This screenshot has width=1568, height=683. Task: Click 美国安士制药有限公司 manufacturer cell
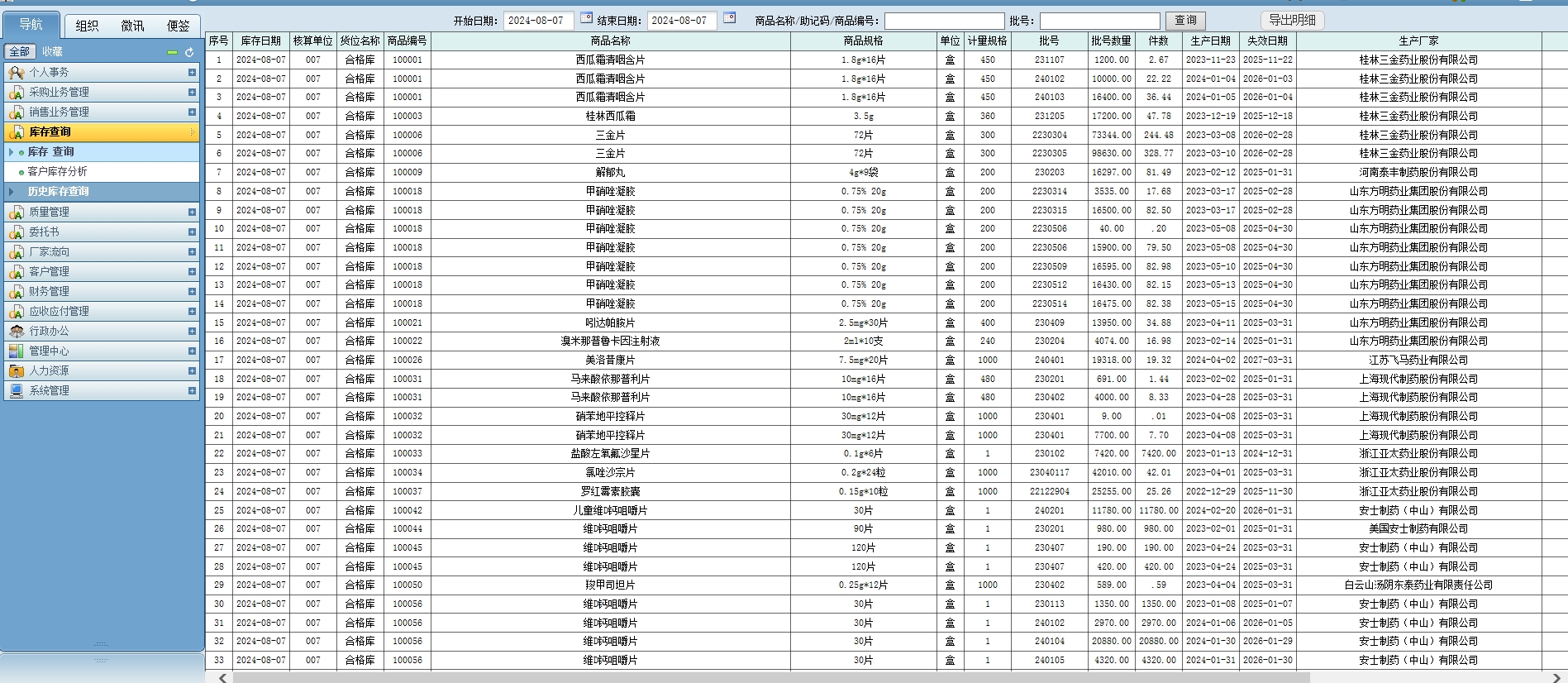[x=1418, y=529]
